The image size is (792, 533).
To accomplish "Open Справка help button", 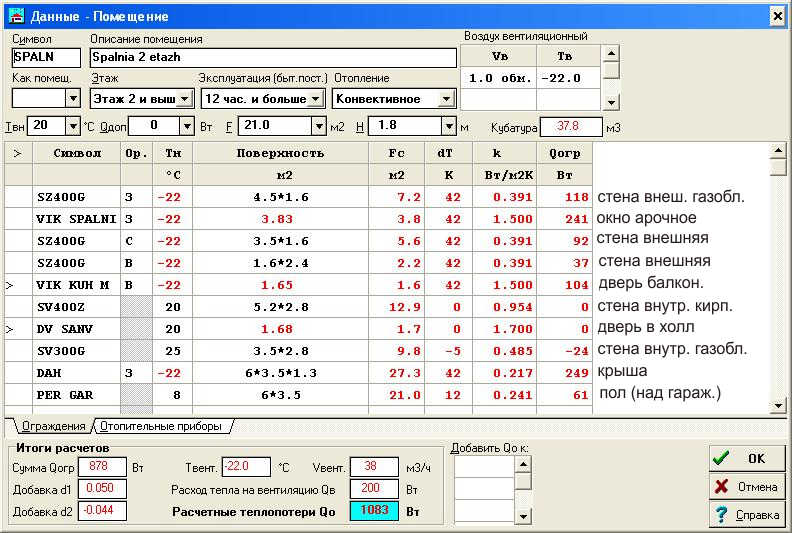I will [x=747, y=515].
